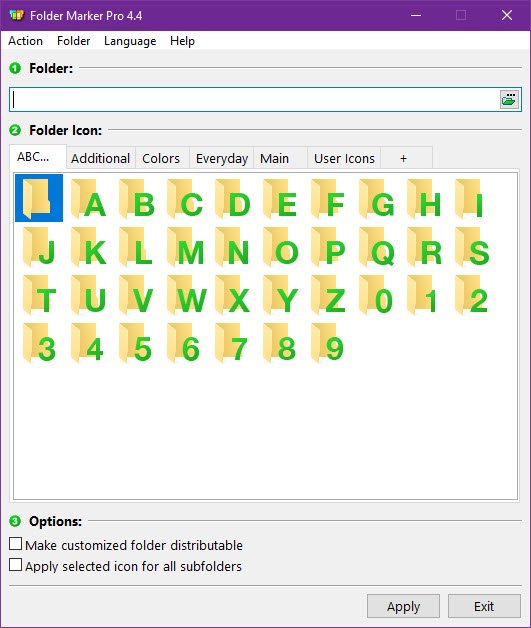Viewport: 531px width, 628px height.
Task: Choose the number 8 folder icon
Action: [x=279, y=342]
